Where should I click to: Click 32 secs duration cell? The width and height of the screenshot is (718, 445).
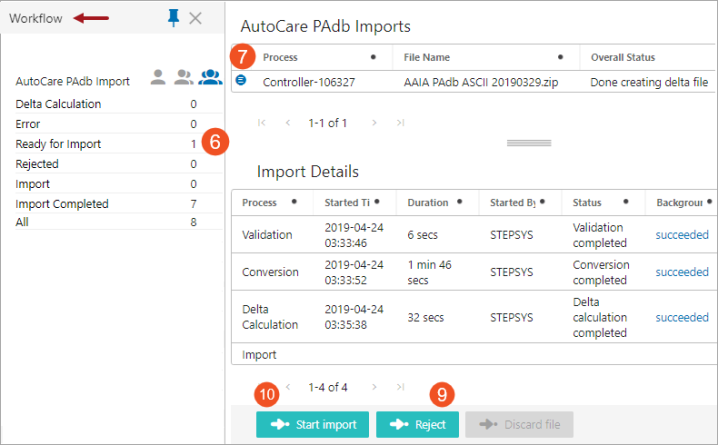(426, 317)
